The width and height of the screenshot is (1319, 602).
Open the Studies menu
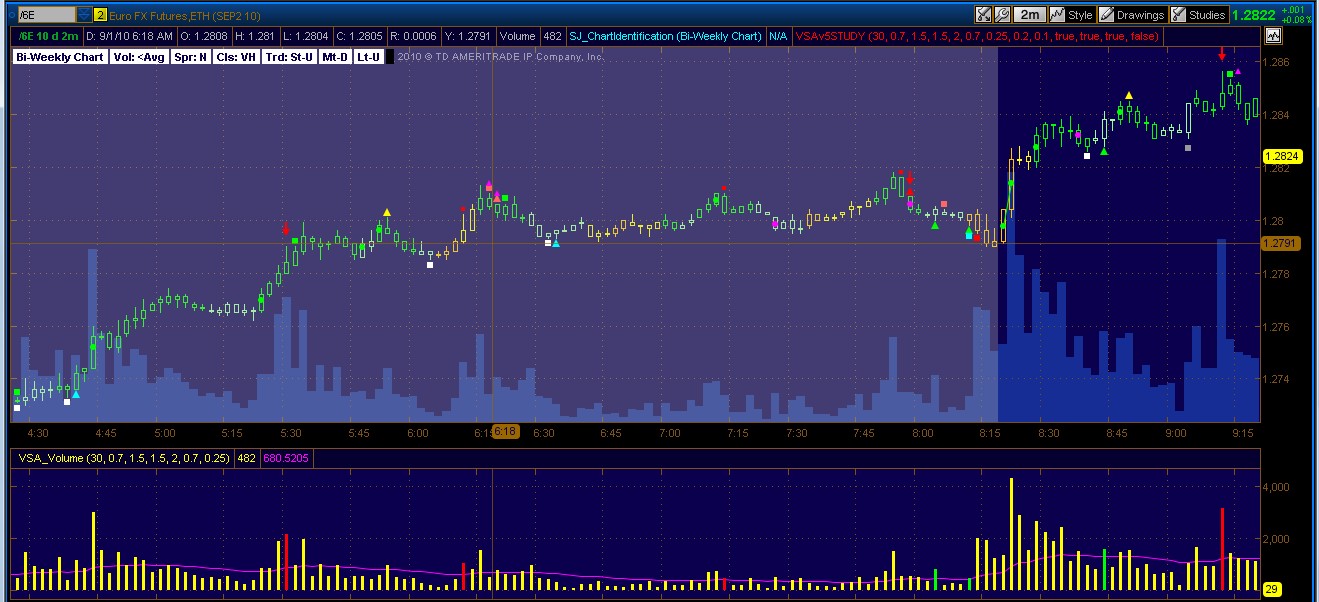click(x=1199, y=15)
